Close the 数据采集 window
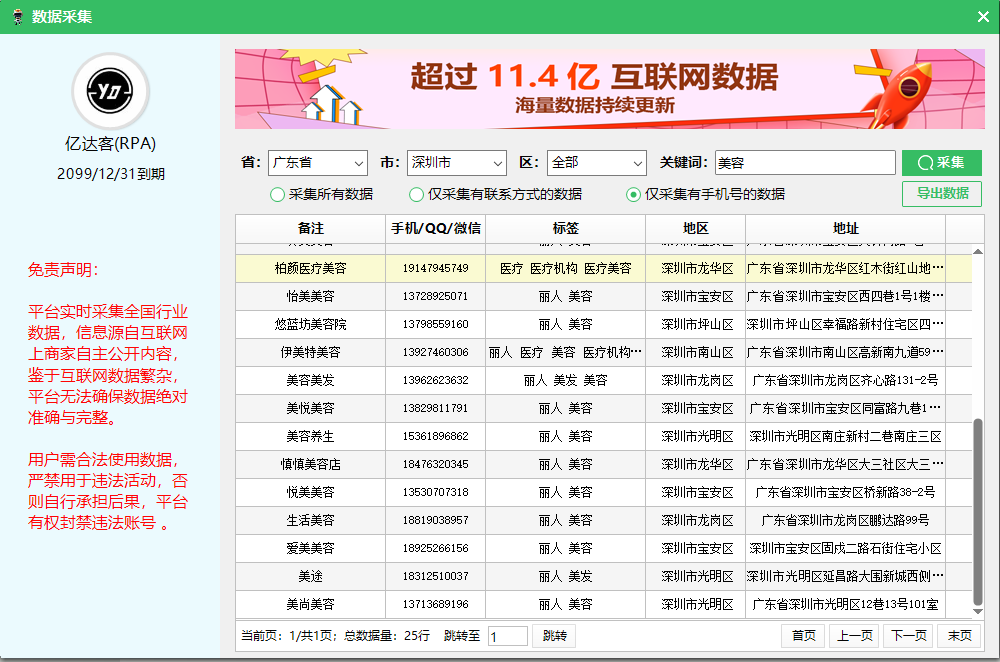The width and height of the screenshot is (1000, 662). [x=982, y=16]
